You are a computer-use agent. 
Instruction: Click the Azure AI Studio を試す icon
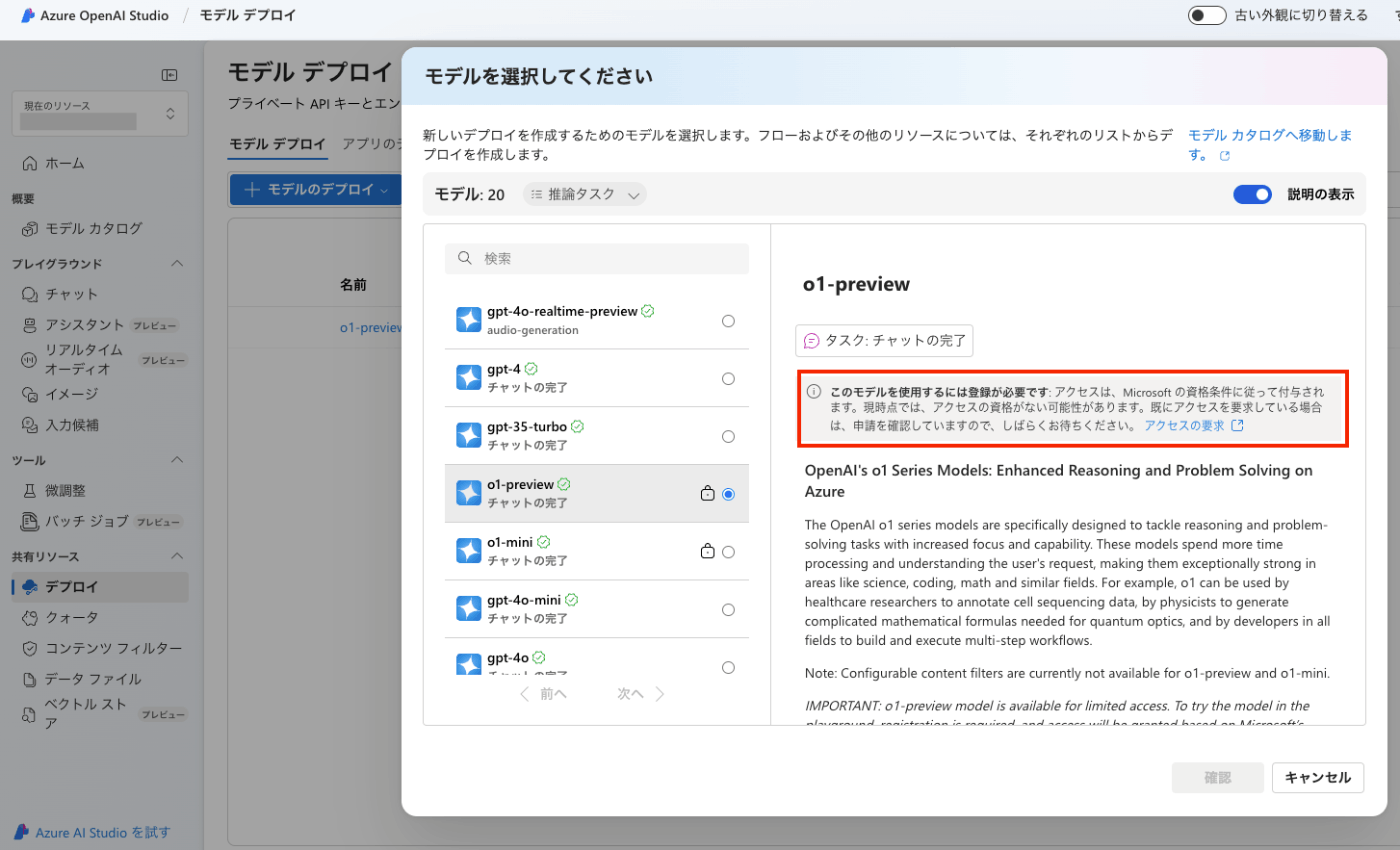click(22, 832)
